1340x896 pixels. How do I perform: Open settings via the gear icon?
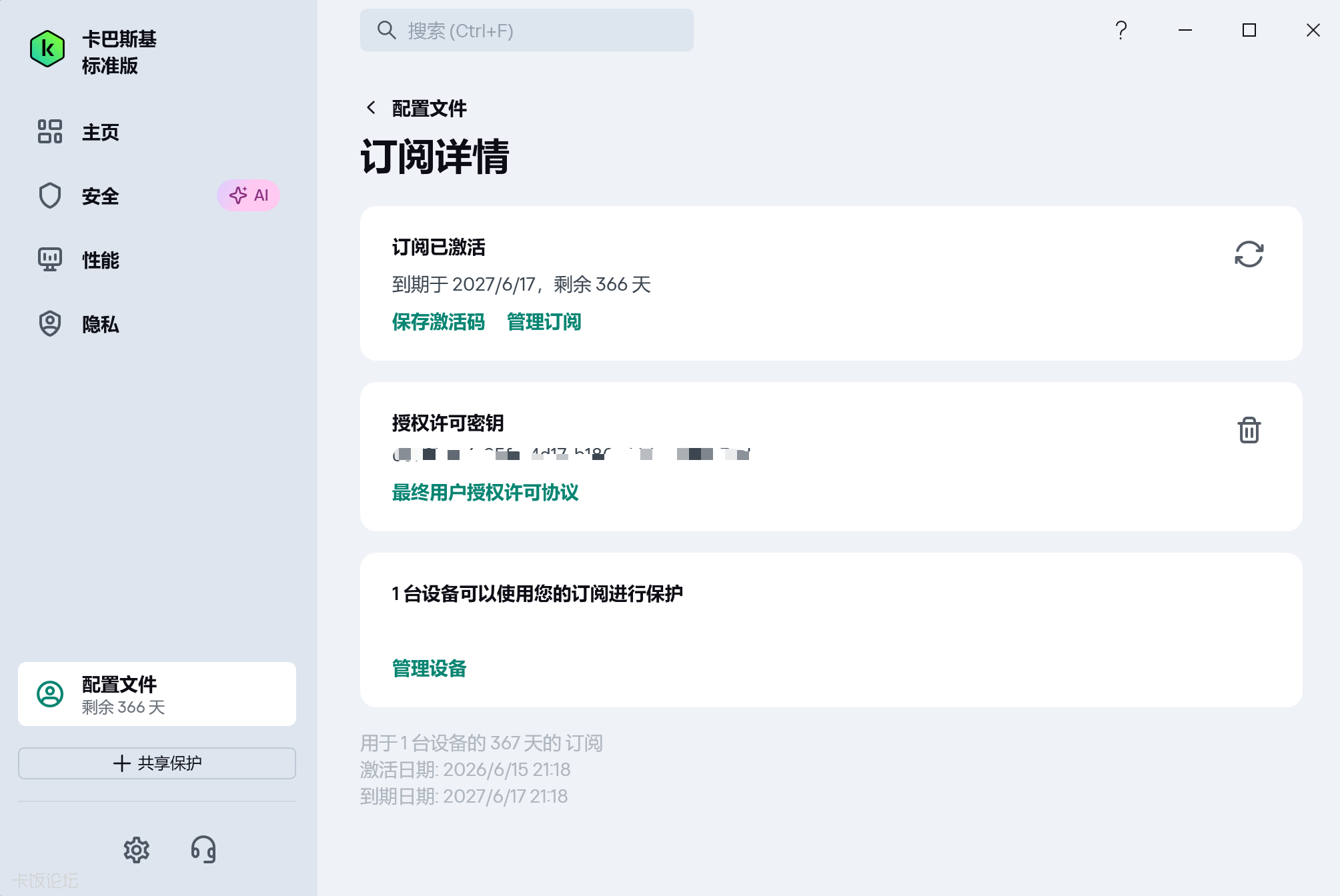137,850
